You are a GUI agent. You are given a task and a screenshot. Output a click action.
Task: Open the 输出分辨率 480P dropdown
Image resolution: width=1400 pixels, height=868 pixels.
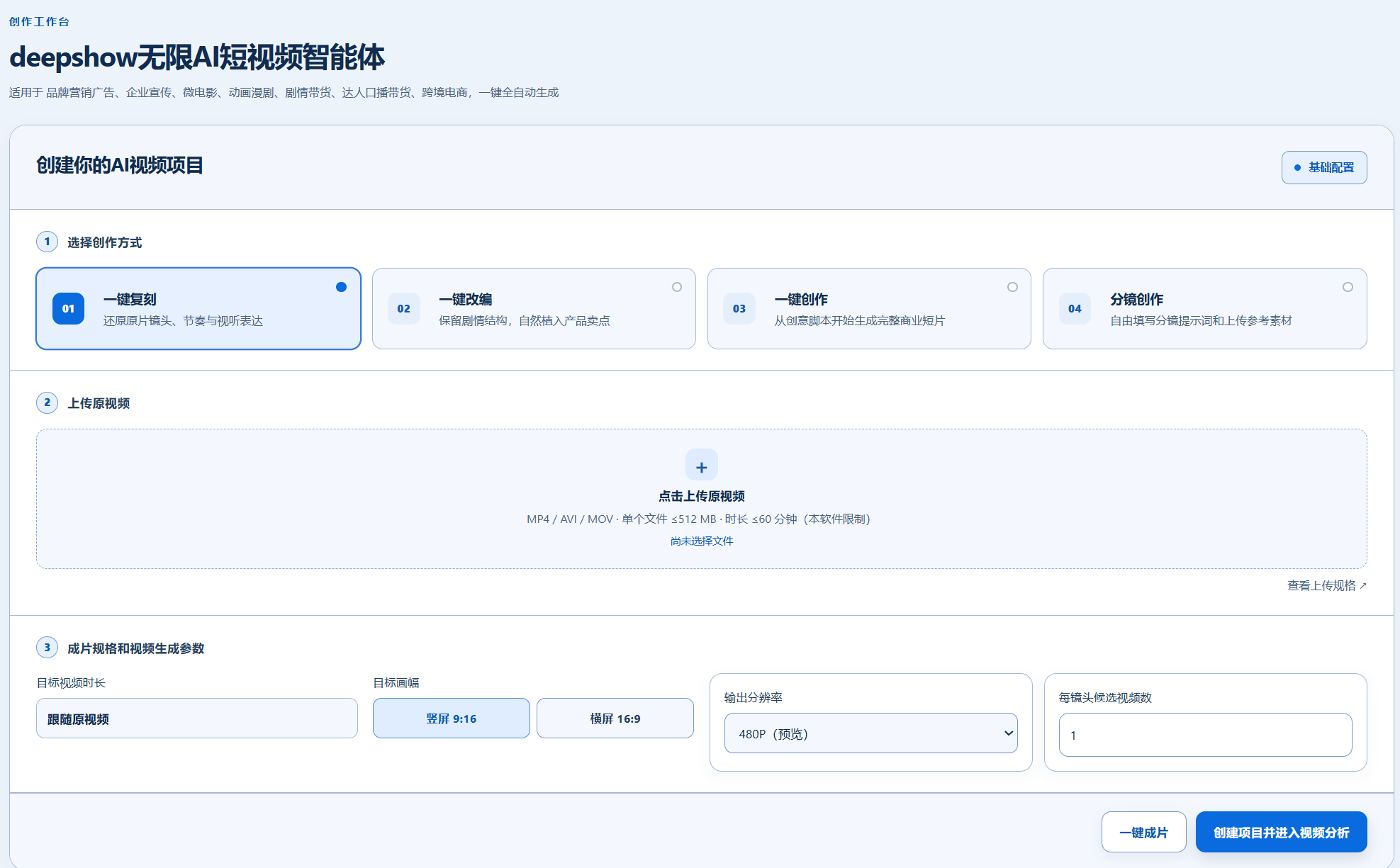coord(870,733)
